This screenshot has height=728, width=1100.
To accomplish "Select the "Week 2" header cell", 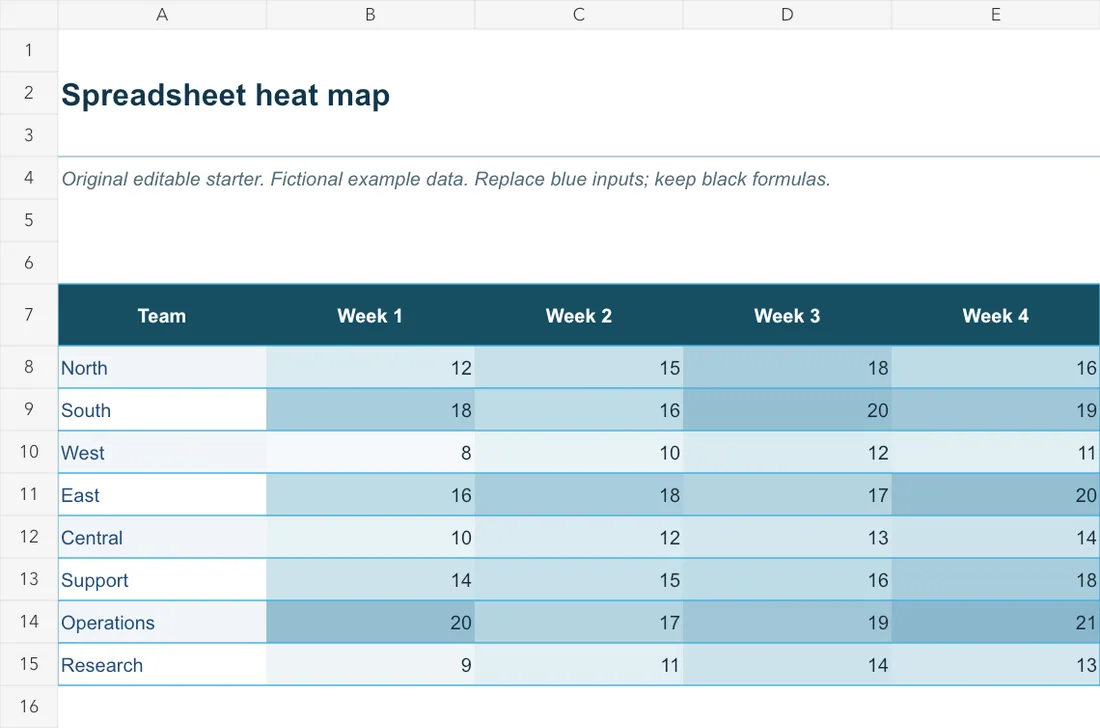I will [x=579, y=316].
